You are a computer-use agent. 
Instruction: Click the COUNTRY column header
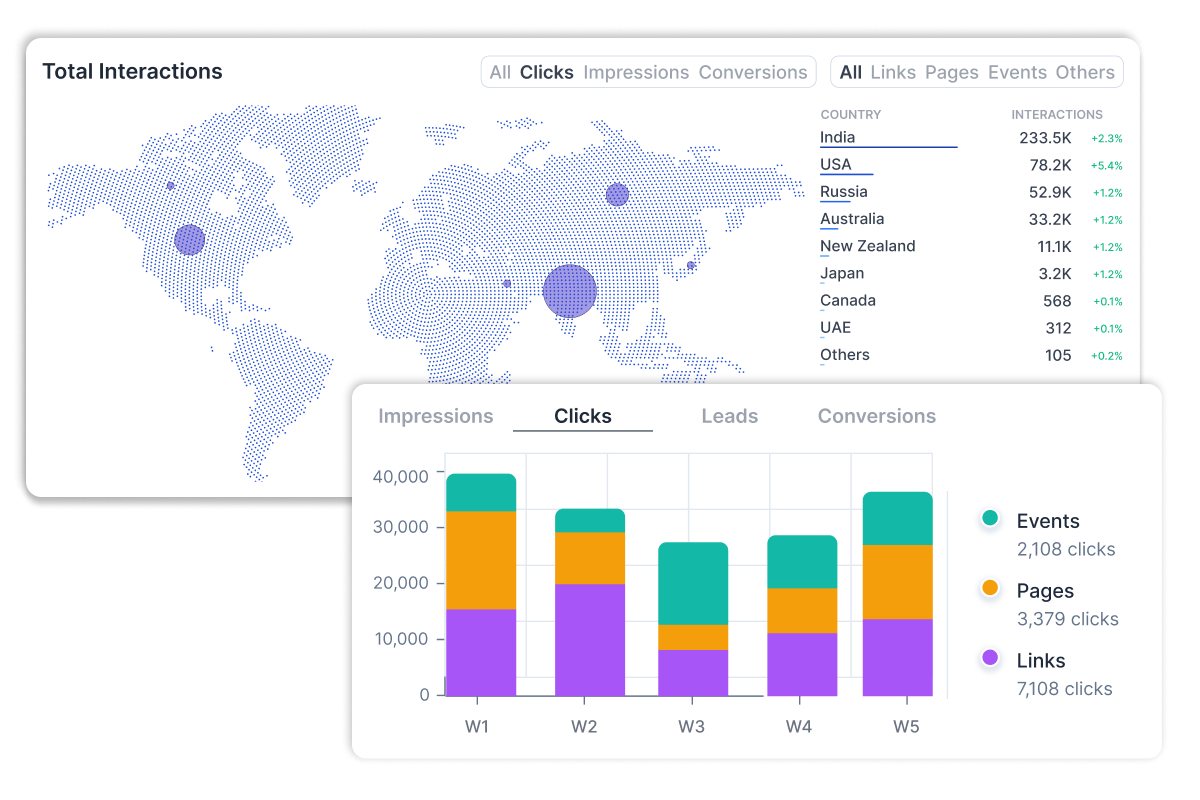coord(851,115)
